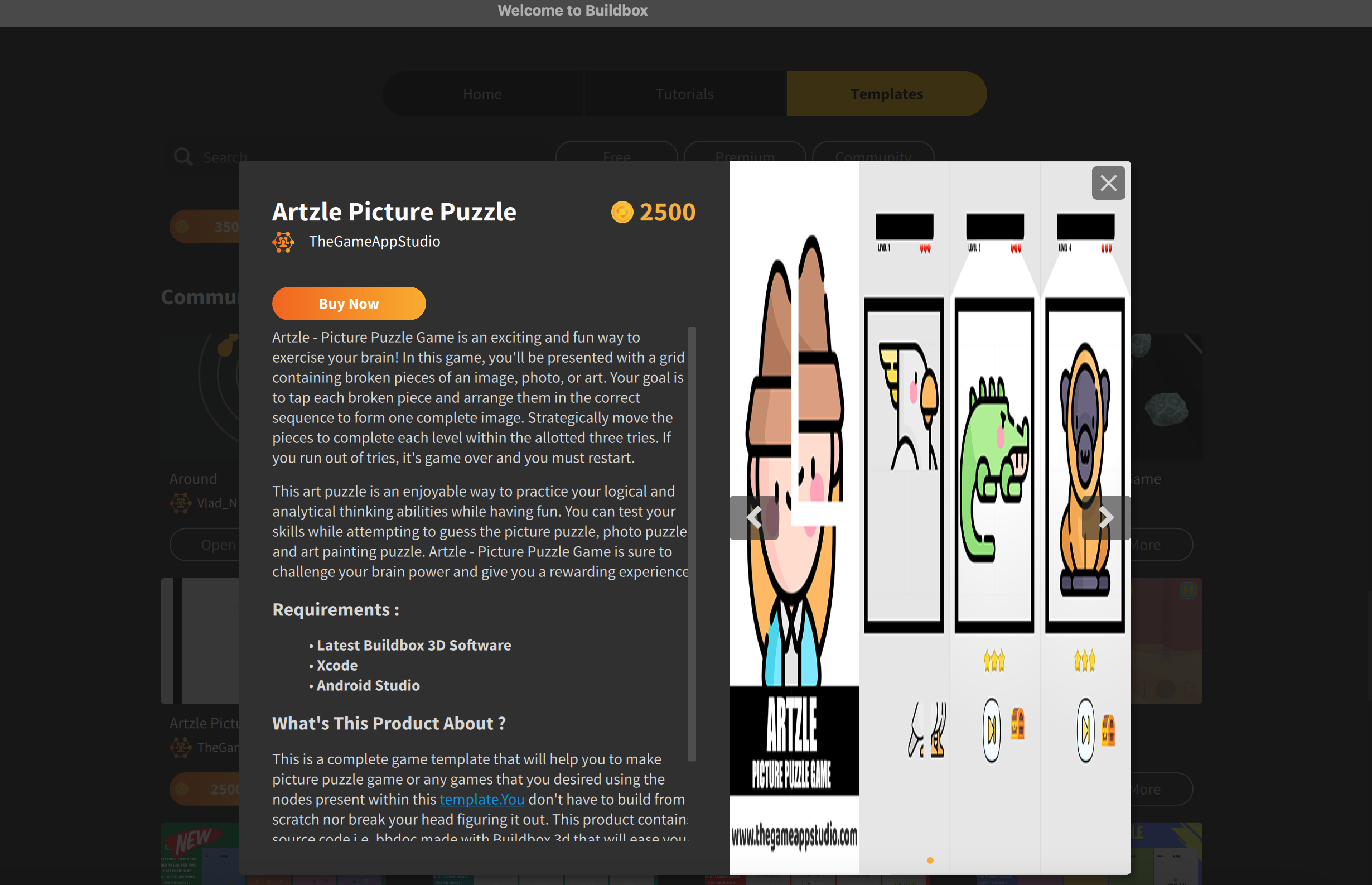Toggle the Premium filter pill
This screenshot has width=1372, height=885.
pyautogui.click(x=745, y=156)
